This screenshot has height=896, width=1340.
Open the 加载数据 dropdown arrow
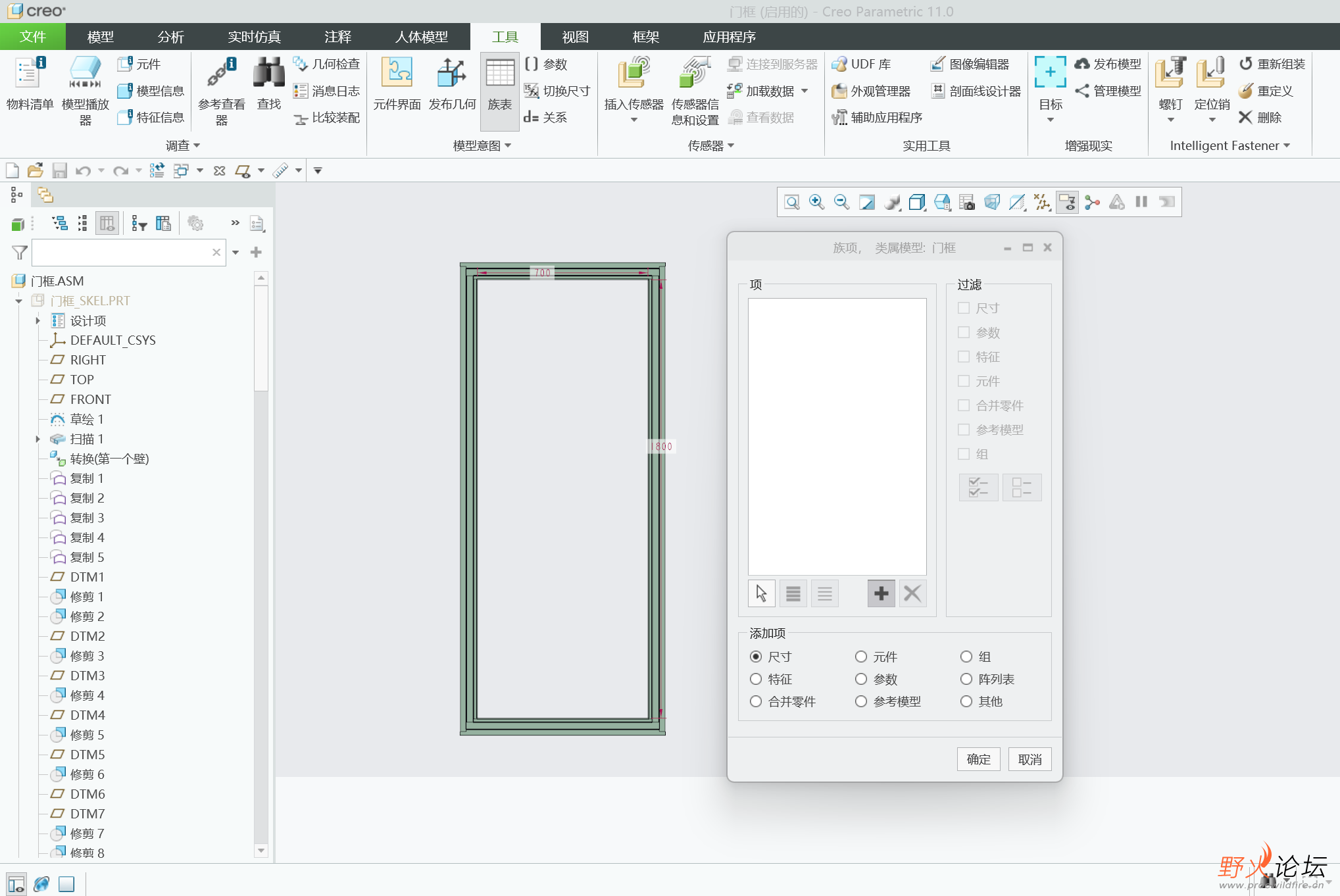pyautogui.click(x=805, y=91)
